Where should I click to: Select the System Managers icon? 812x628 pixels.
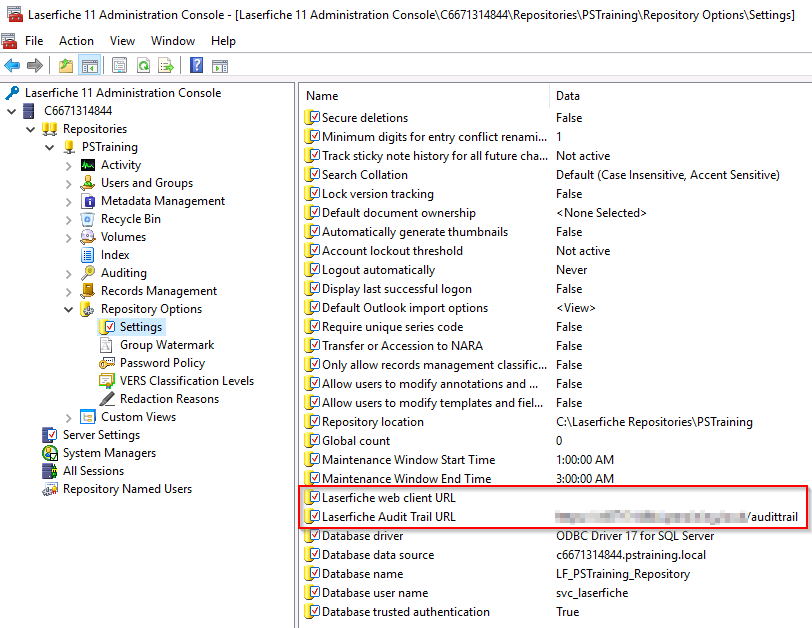pyautogui.click(x=50, y=453)
